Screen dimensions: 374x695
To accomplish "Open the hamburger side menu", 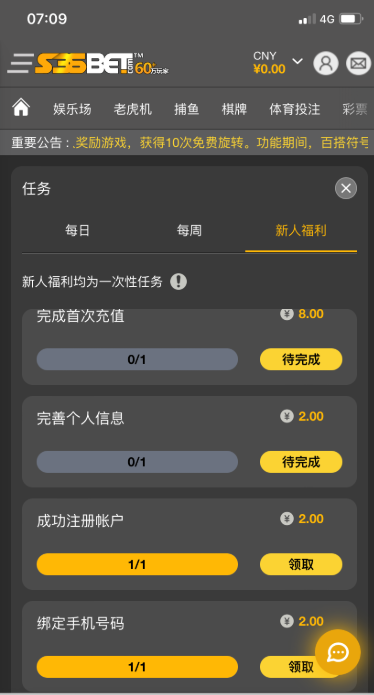I will [x=20, y=63].
